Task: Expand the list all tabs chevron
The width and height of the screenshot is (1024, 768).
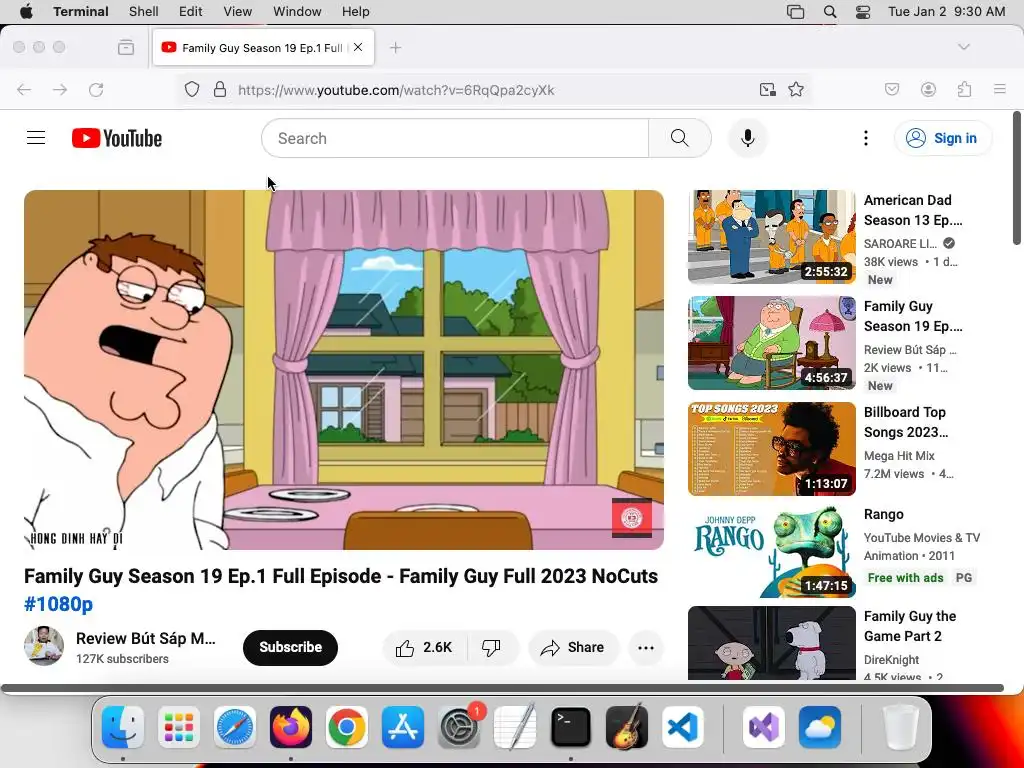Action: click(964, 47)
